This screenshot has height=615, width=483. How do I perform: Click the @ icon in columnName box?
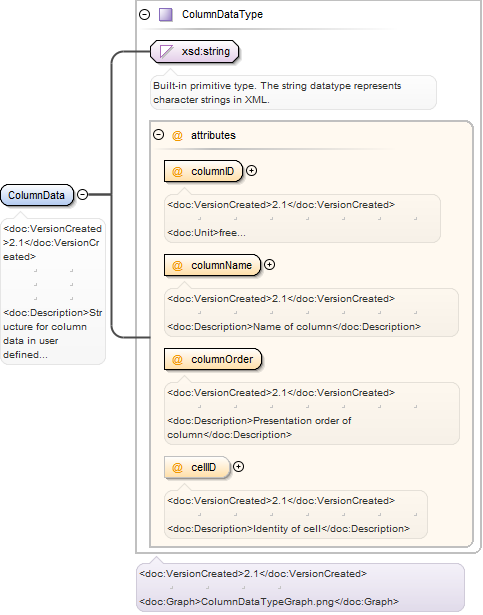click(177, 266)
